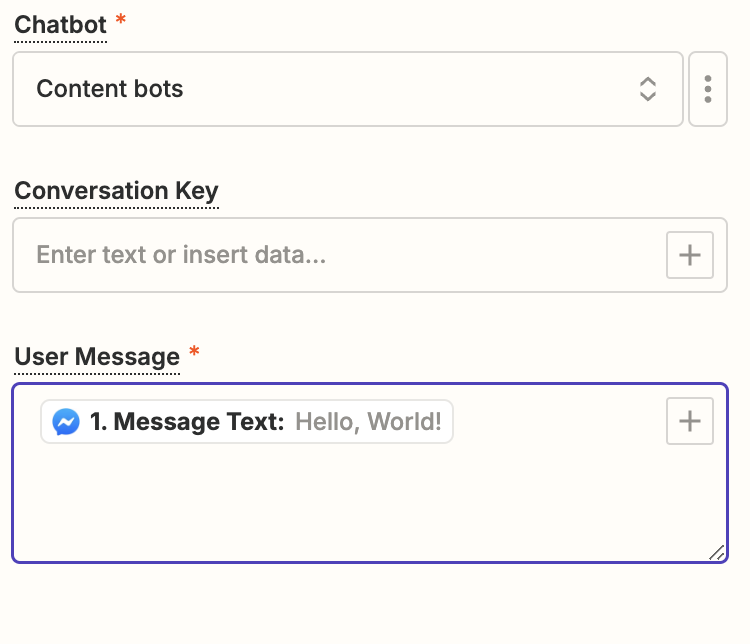Click the "Conversation Key" field label

pyautogui.click(x=116, y=191)
